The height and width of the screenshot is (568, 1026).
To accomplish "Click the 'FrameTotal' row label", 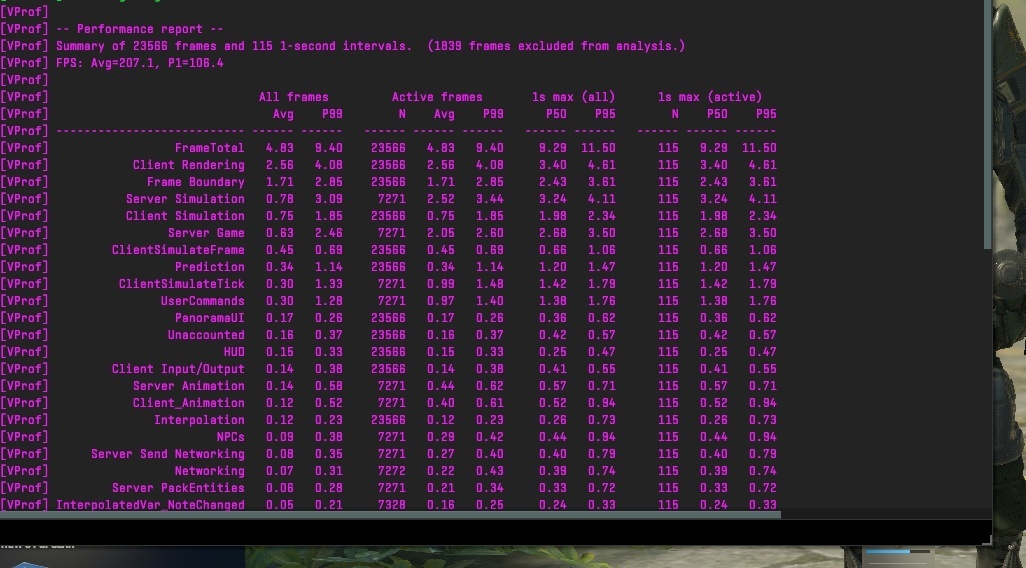I will tap(209, 149).
